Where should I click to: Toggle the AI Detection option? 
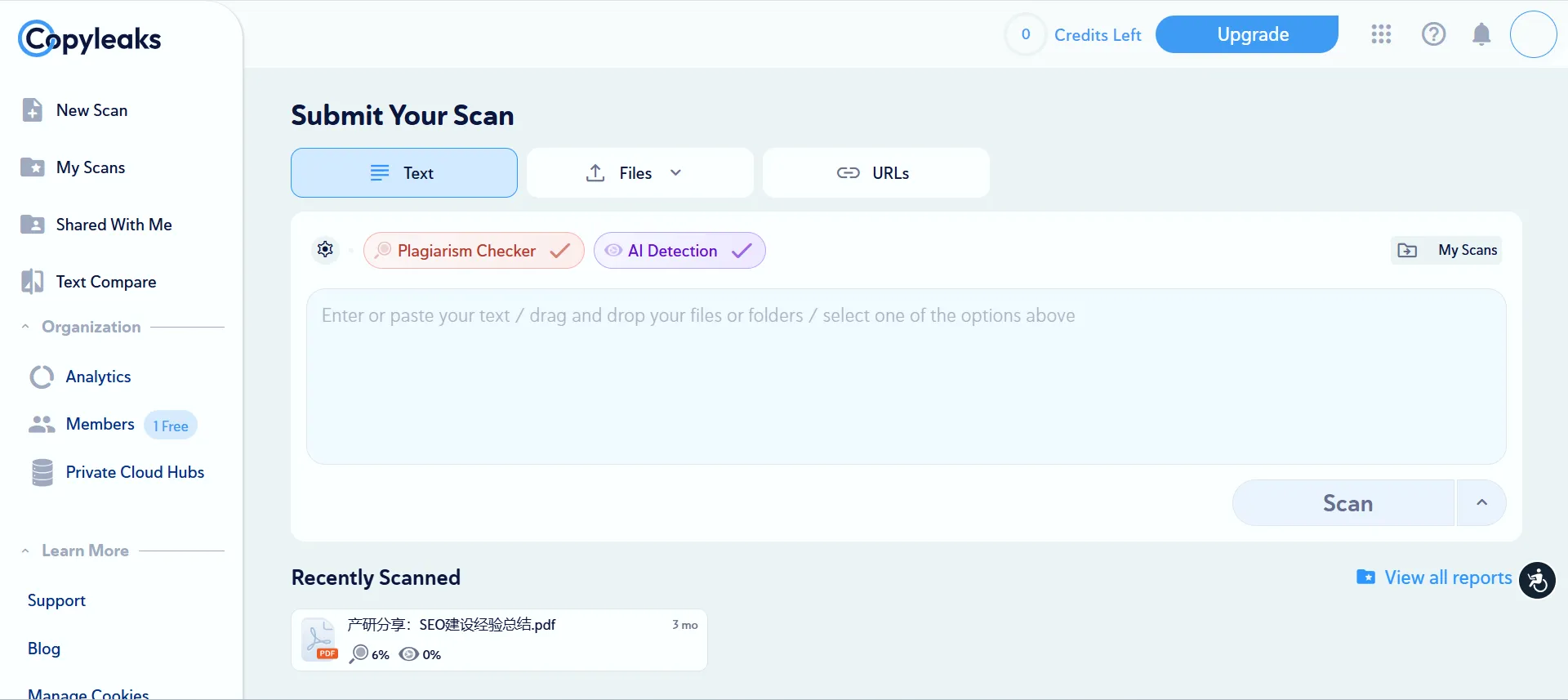[679, 251]
